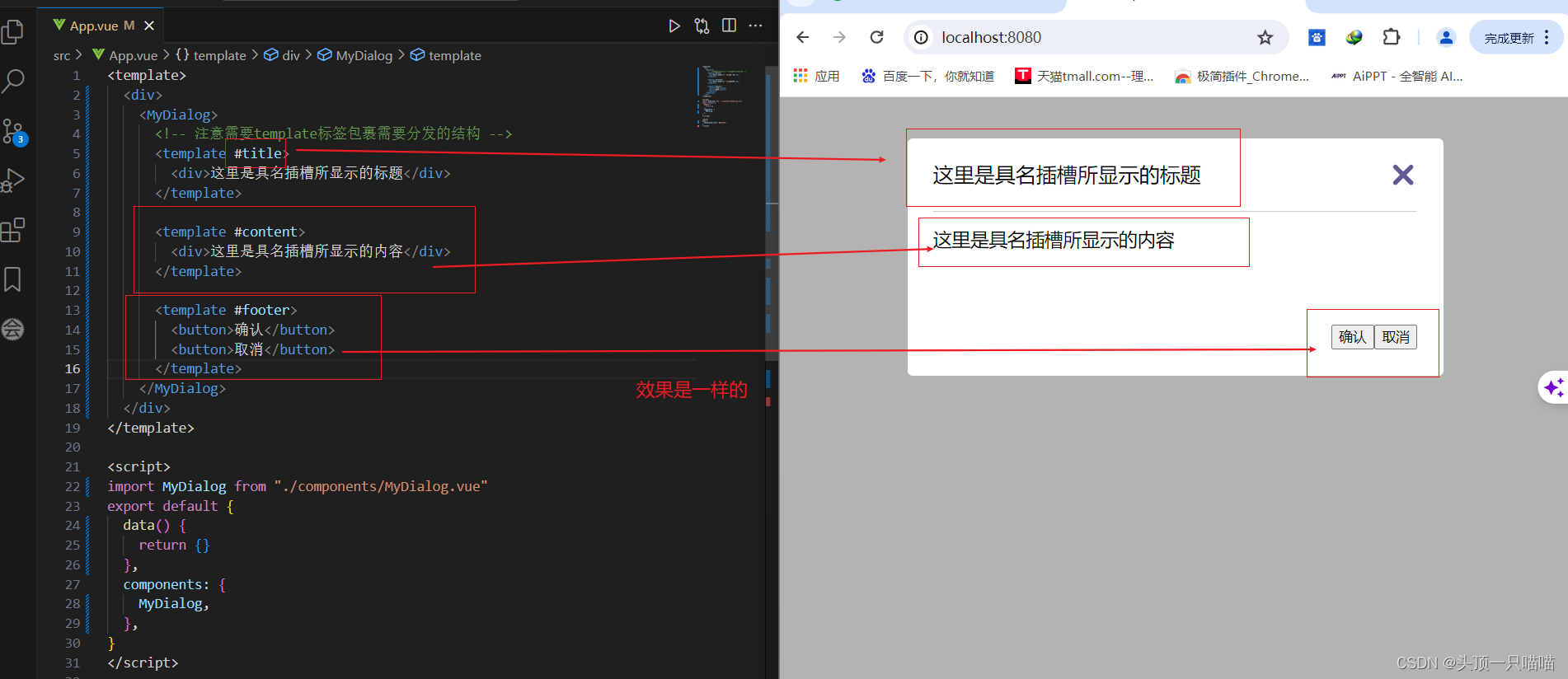Close the App.vue editor tab
Image resolution: width=1568 pixels, height=679 pixels.
[149, 26]
